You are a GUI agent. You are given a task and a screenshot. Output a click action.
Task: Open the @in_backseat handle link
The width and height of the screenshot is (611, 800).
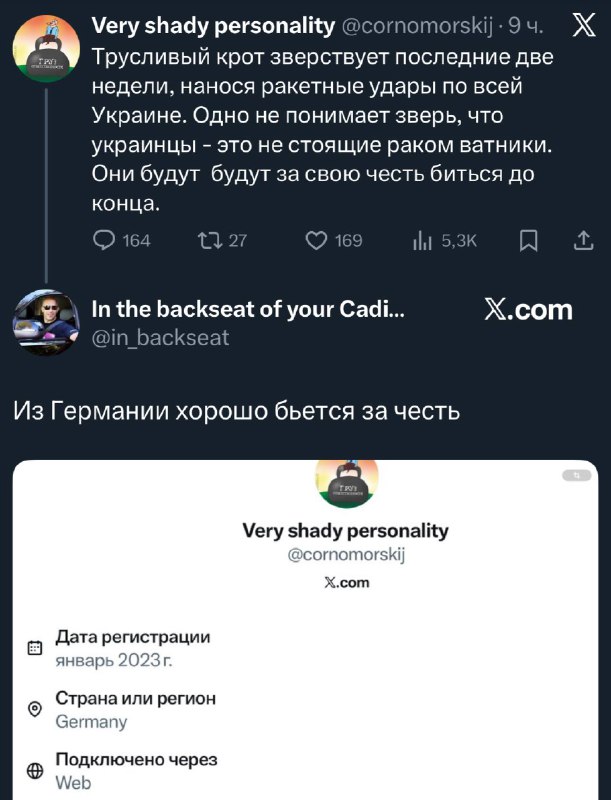160,338
